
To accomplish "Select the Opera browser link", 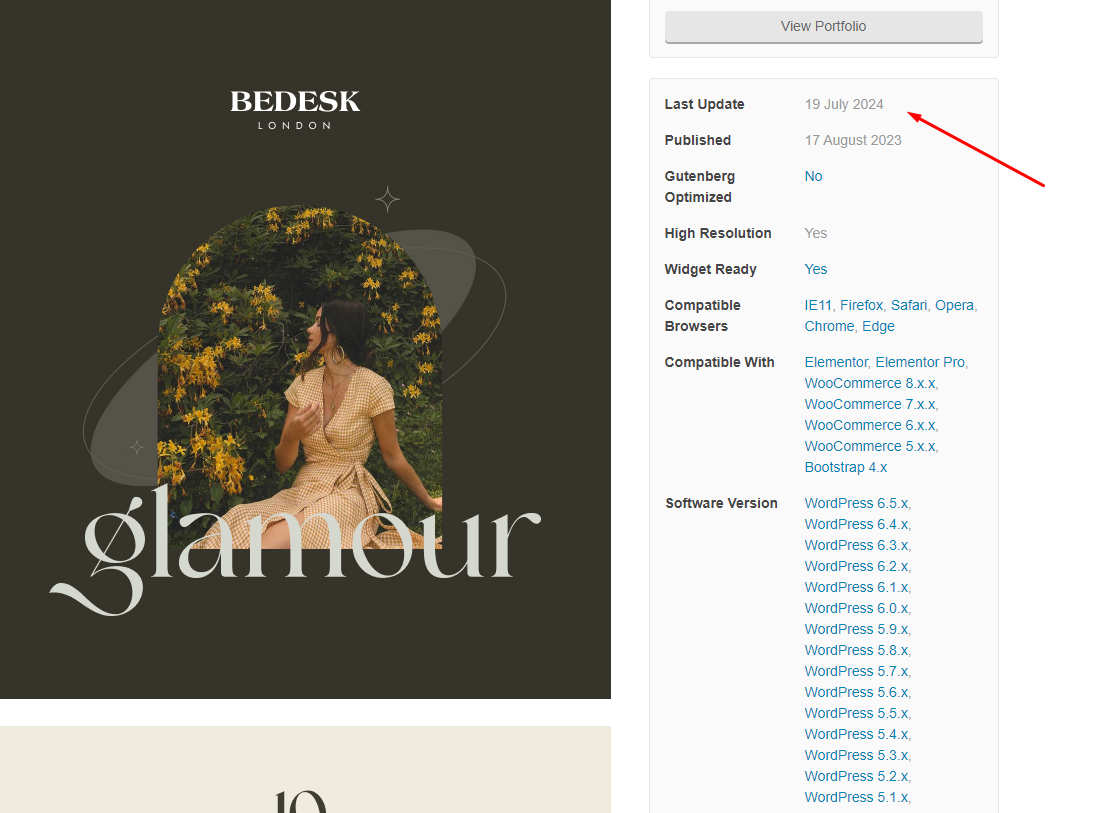I will tap(954, 305).
